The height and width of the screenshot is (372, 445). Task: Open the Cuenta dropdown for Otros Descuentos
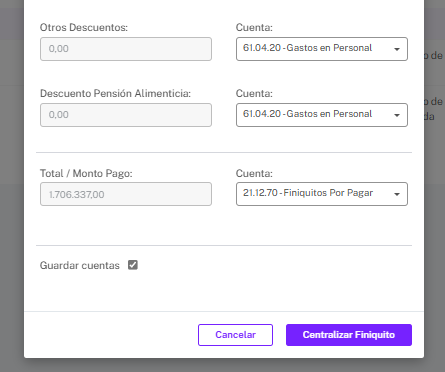click(322, 49)
